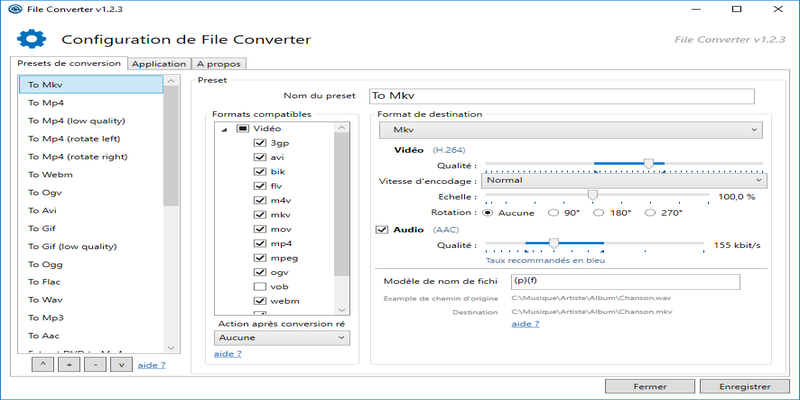The image size is (800, 400).
Task: Move preset up with ^ button
Action: click(x=42, y=365)
